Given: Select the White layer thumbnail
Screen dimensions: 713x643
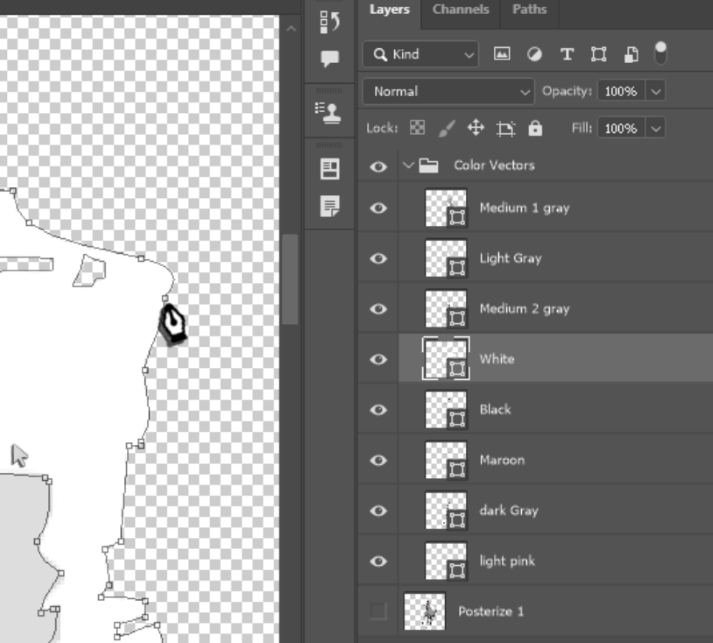Looking at the screenshot, I should [446, 359].
